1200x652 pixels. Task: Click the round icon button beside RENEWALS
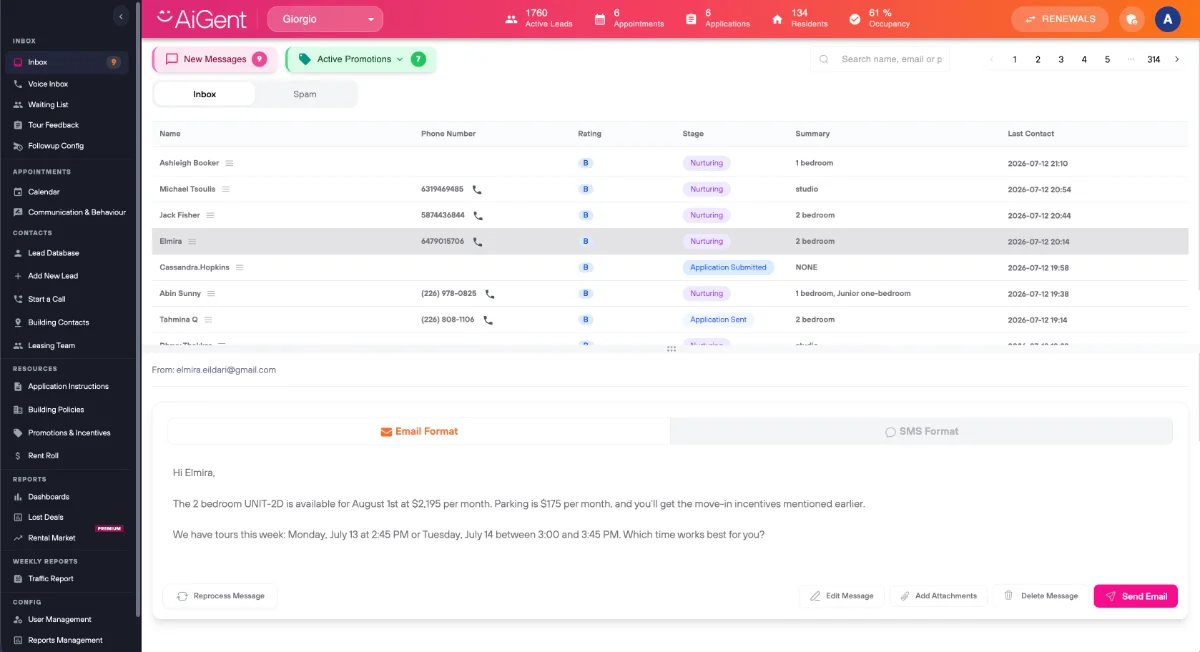pos(1131,19)
